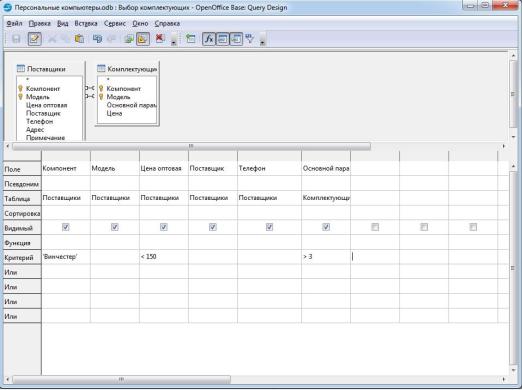Run the query with the Run Query icon
The image size is (522, 390).
[129, 39]
